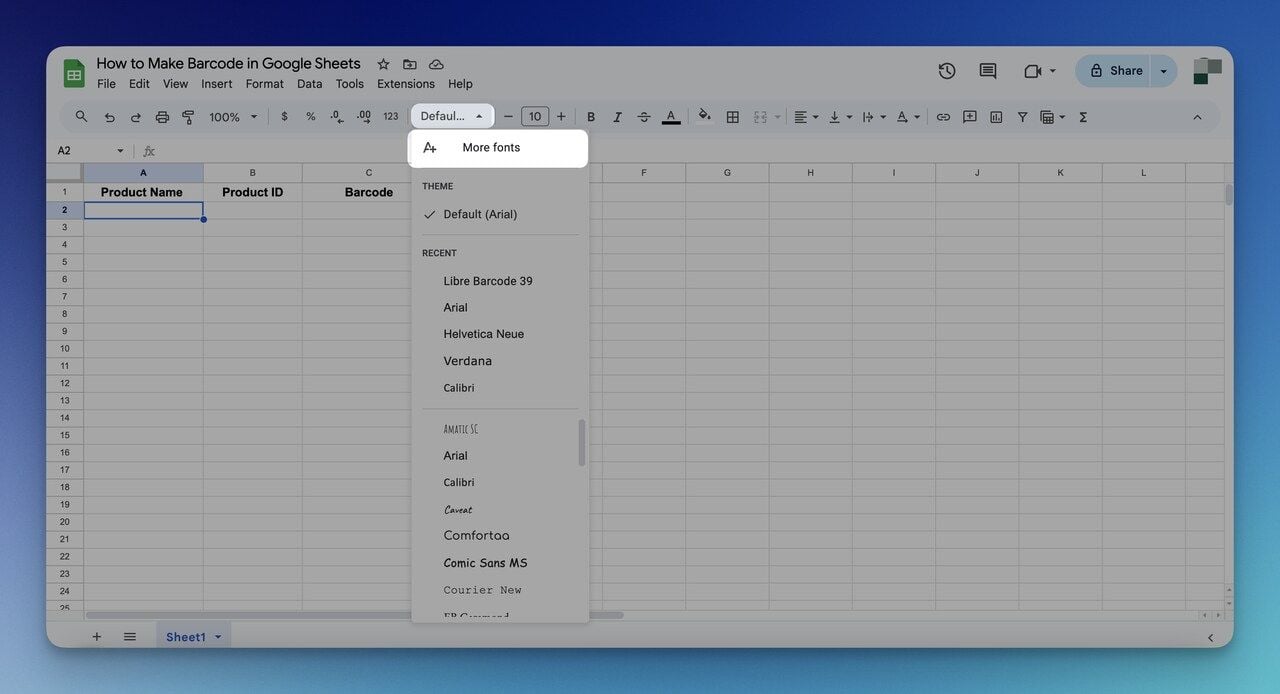The image size is (1280, 694).
Task: Open vertical align dropdown
Action: point(840,117)
